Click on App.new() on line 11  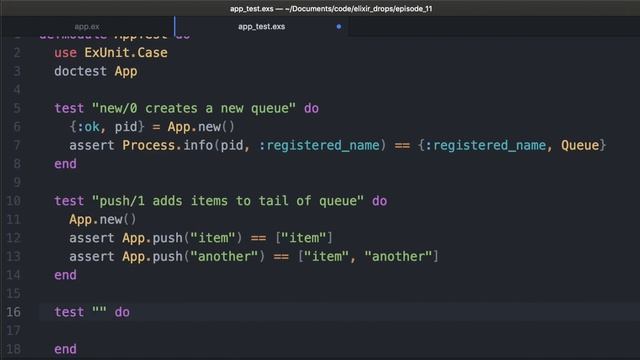[x=102, y=220]
